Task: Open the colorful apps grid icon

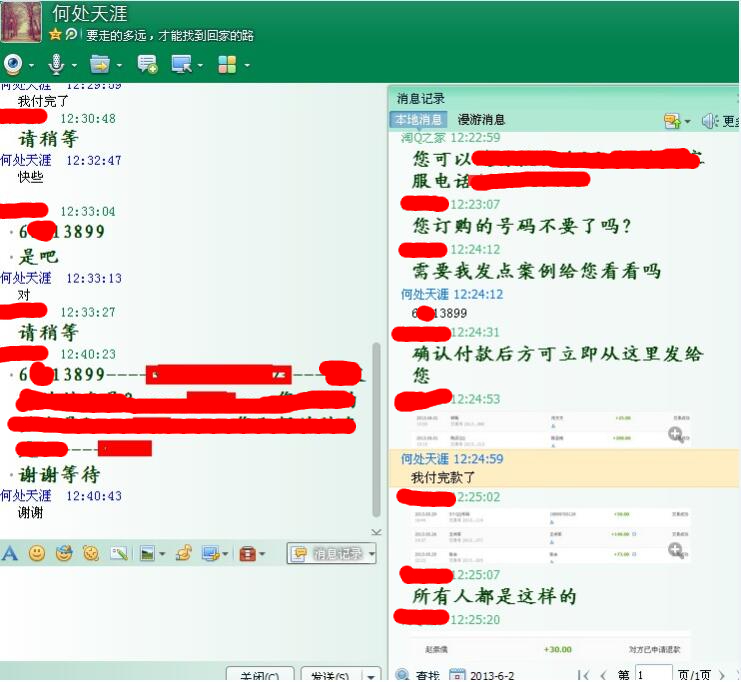Action: [x=227, y=64]
